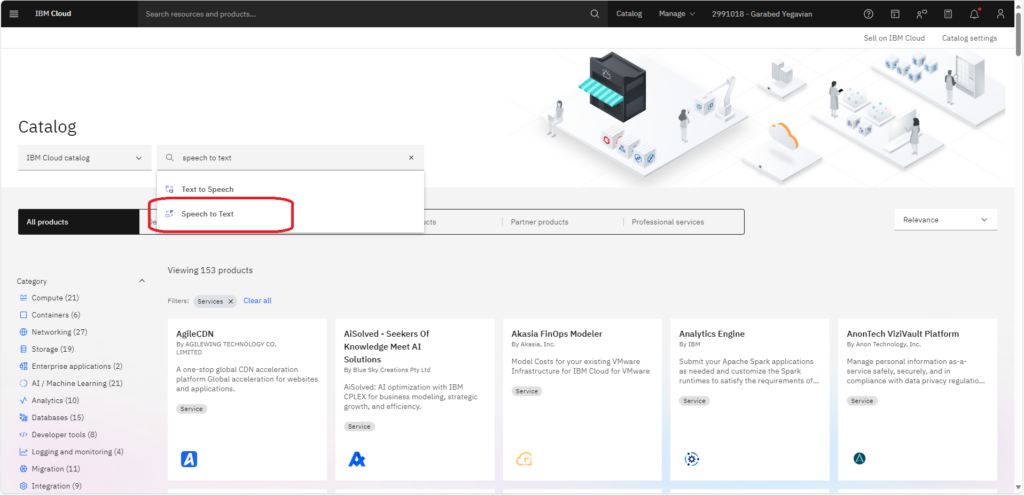The width and height of the screenshot is (1024, 496).
Task: Open AiSolved - Seekers Of Knowledge title
Action: click(x=387, y=347)
